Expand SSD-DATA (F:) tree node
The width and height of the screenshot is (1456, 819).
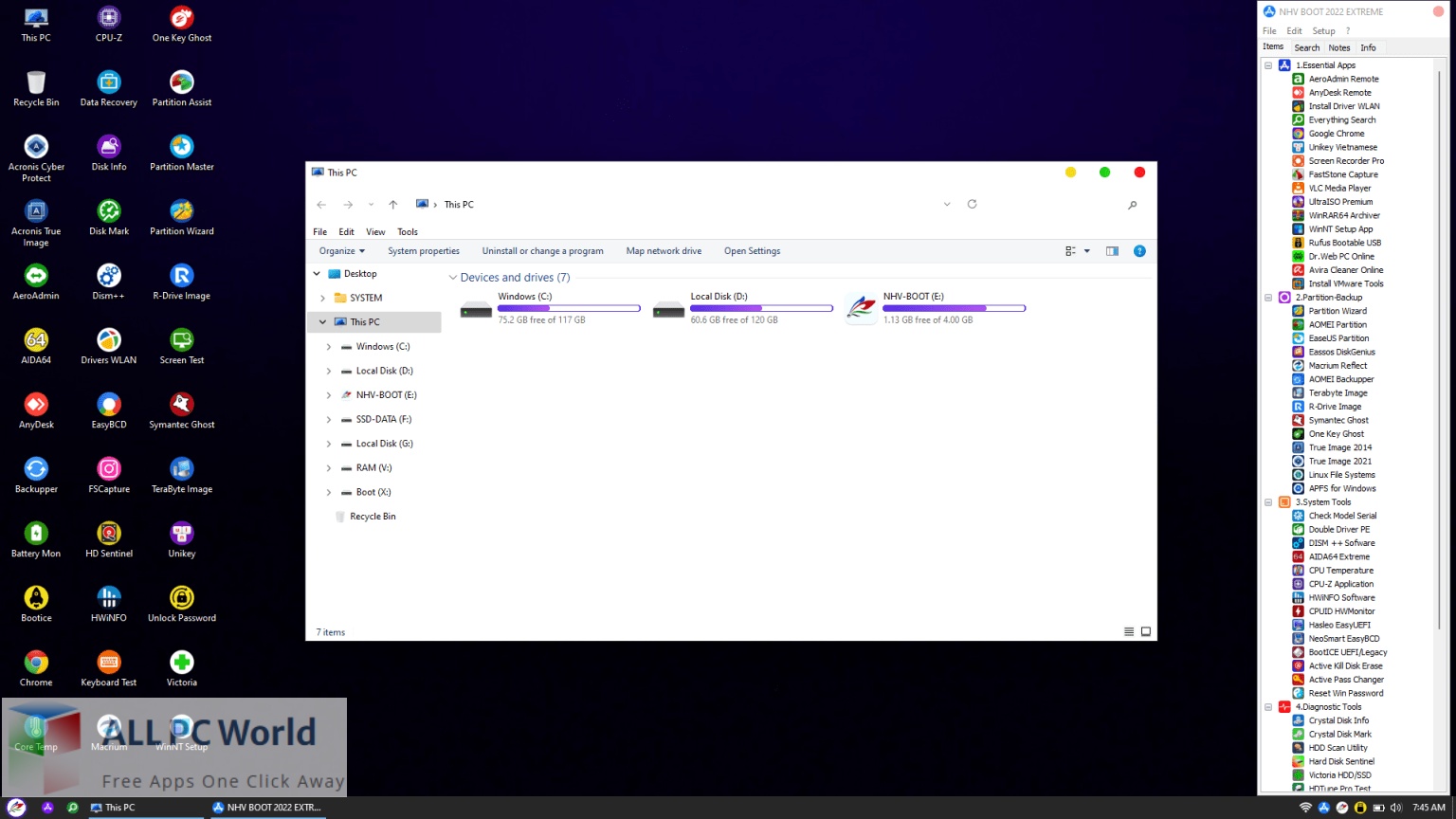tap(329, 419)
